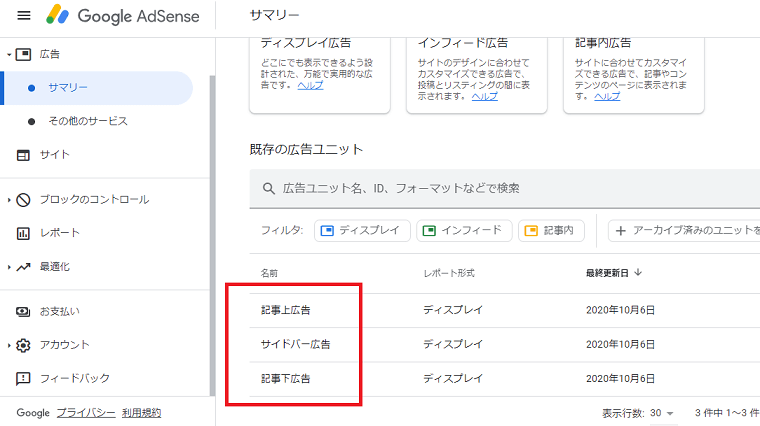Click the お支払い payment icon
Image resolution: width=760 pixels, height=426 pixels.
[23, 312]
